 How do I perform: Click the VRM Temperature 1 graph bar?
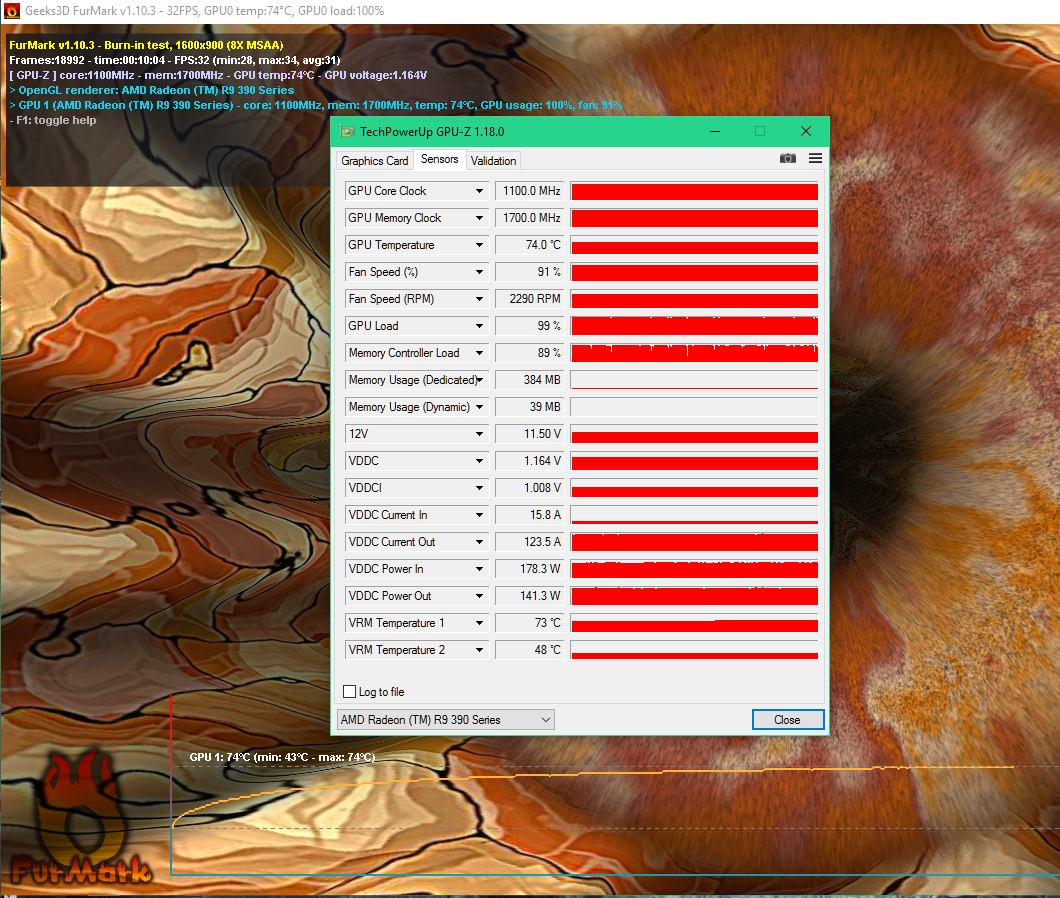click(x=694, y=623)
